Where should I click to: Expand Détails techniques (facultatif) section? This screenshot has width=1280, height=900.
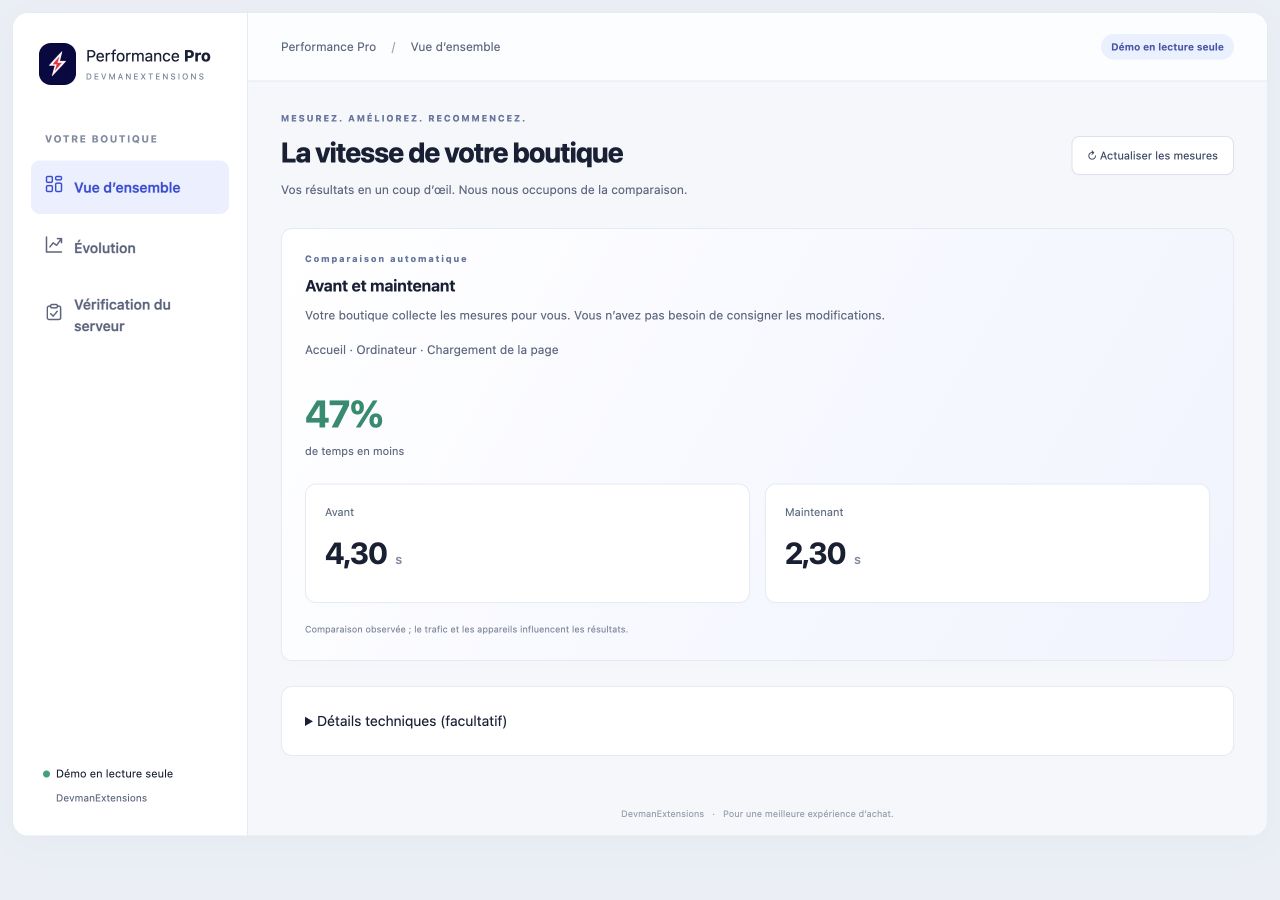[x=757, y=721]
